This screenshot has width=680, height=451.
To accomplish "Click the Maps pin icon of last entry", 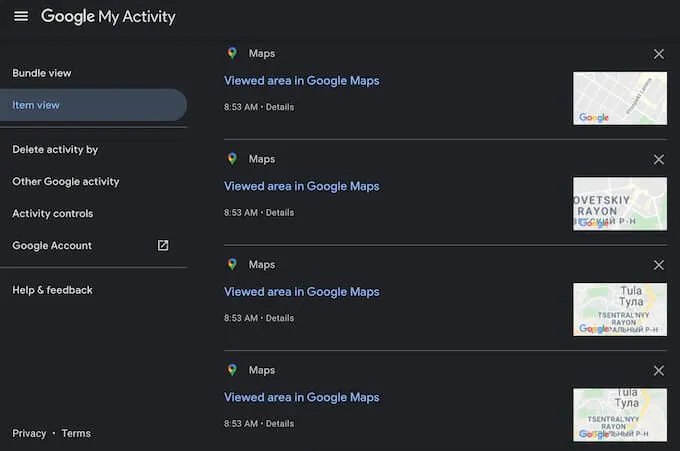I will click(232, 370).
